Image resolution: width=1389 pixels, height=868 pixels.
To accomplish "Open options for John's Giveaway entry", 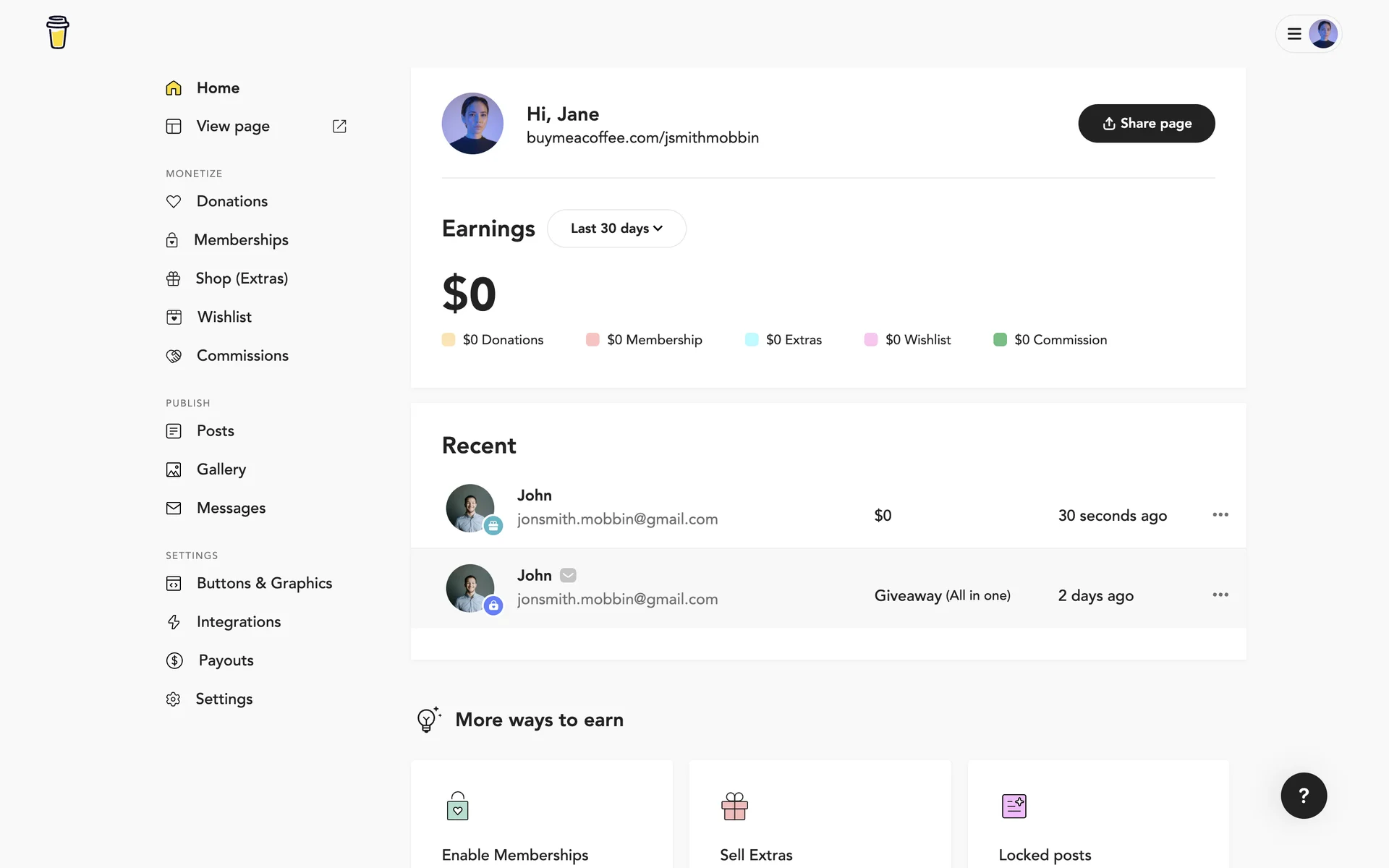I will coord(1220,595).
